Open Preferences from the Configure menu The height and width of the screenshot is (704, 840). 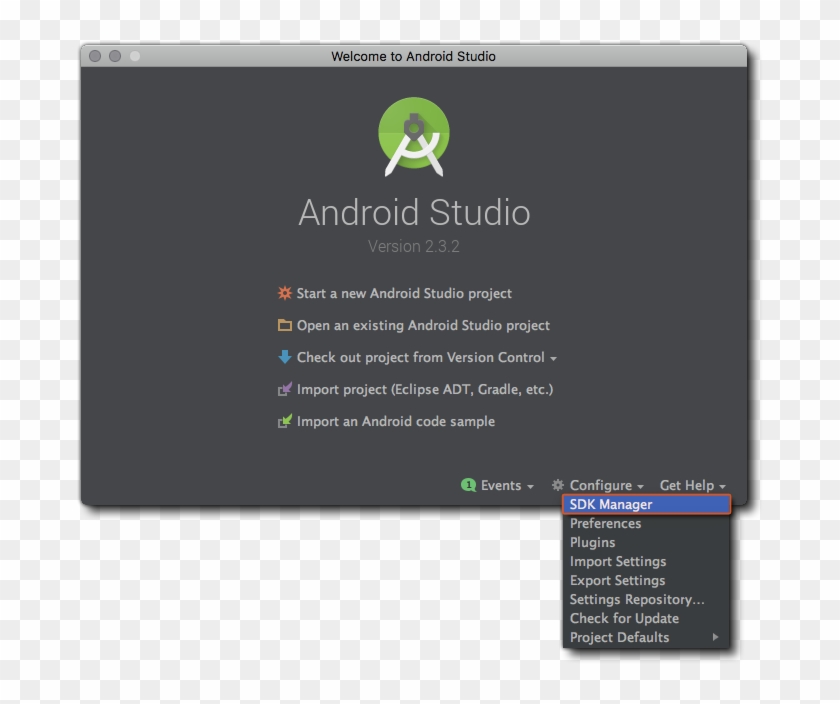(x=605, y=523)
